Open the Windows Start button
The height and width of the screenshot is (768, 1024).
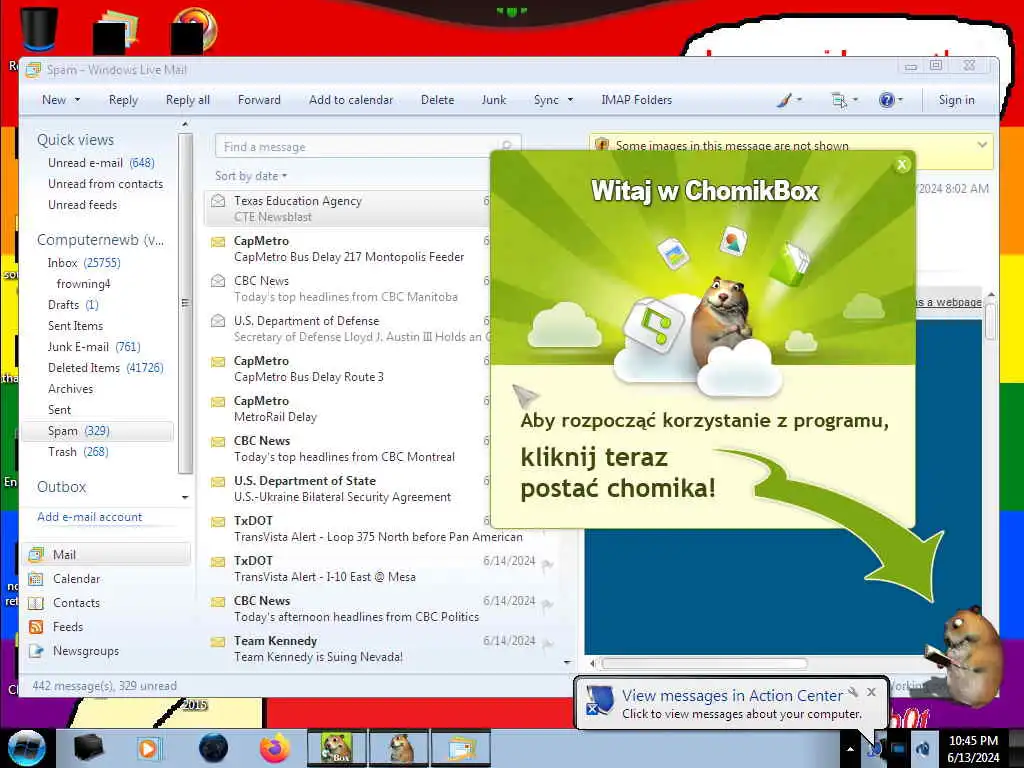pyautogui.click(x=26, y=748)
